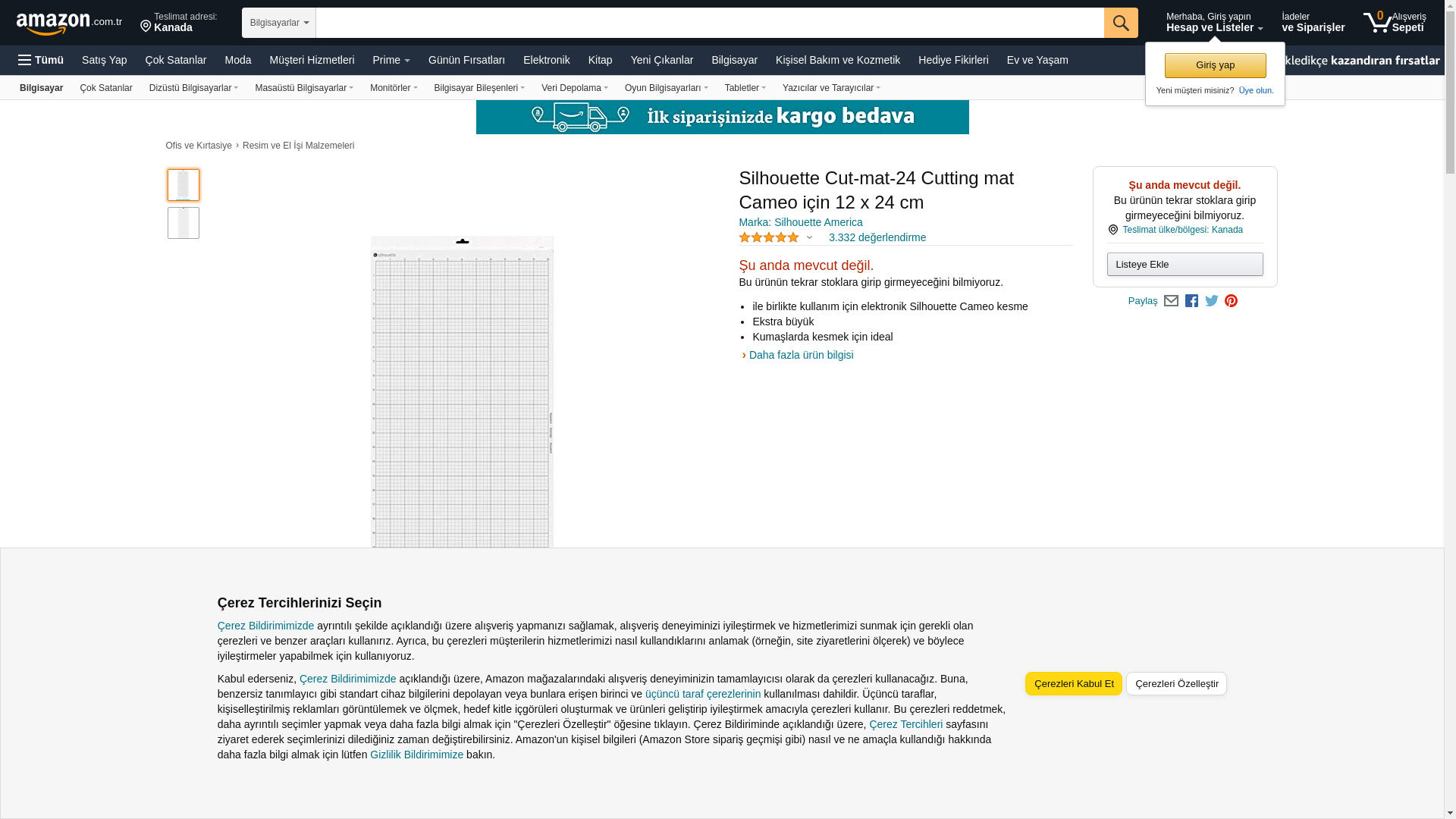1456x819 pixels.
Task: Open the Bilgisayarlar search category dropdown
Action: coord(278,23)
